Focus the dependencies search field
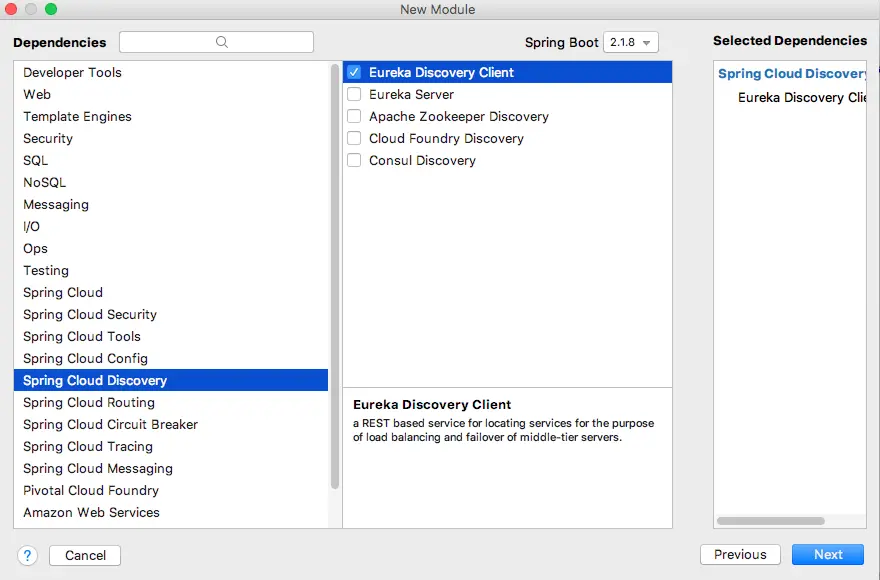This screenshot has width=880, height=580. (216, 42)
